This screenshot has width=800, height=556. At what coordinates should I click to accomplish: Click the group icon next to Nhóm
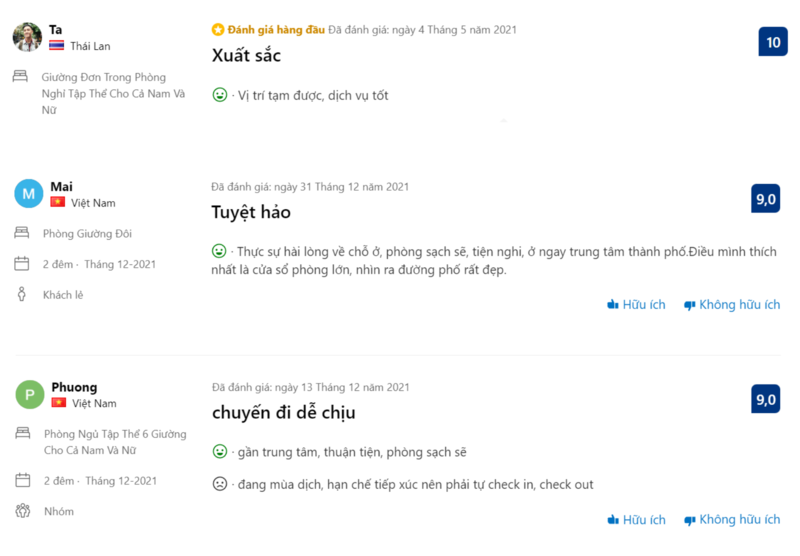point(22,511)
